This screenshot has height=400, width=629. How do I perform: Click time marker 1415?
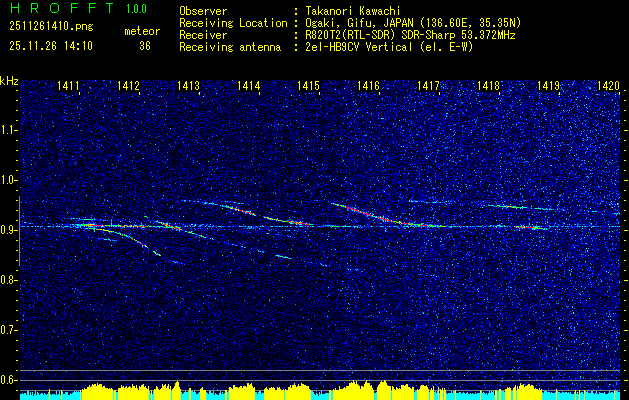click(308, 85)
